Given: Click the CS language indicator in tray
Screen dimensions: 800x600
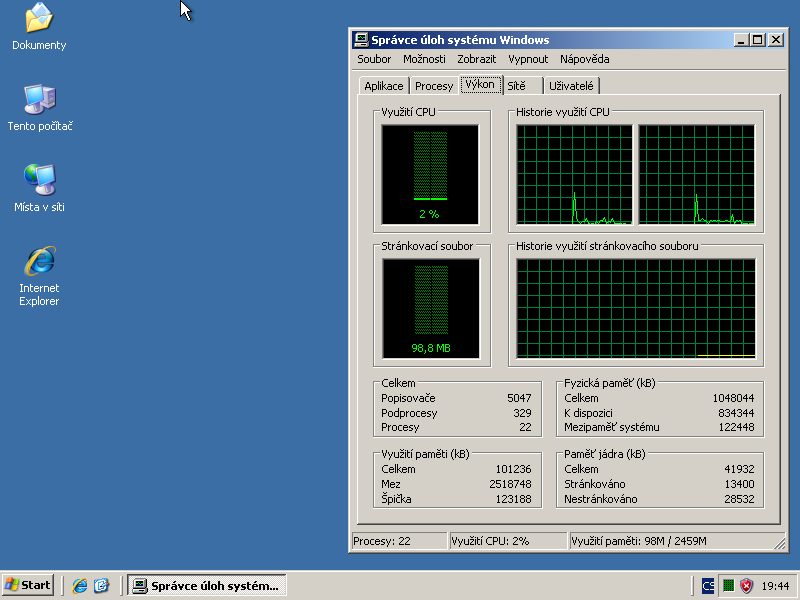Looking at the screenshot, I should 708,586.
